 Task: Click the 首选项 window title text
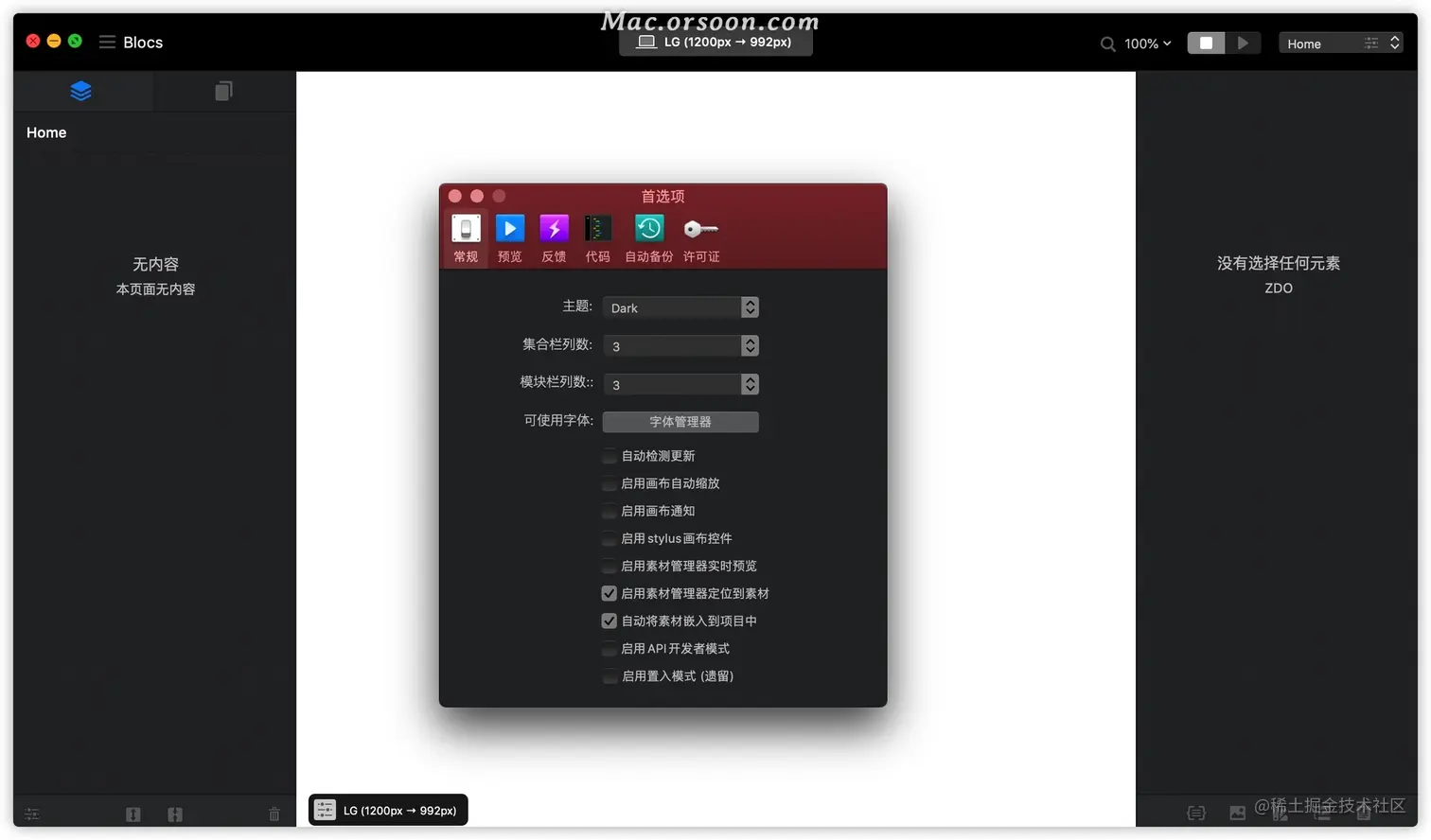(x=662, y=196)
